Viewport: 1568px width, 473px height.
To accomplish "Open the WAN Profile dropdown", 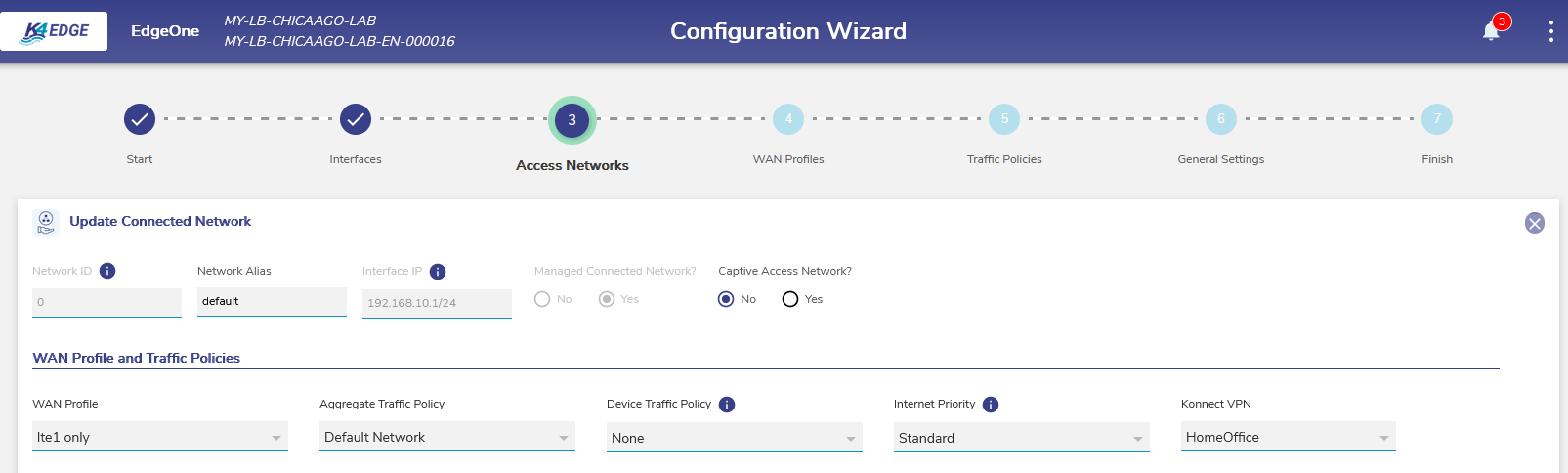I will click(x=160, y=437).
